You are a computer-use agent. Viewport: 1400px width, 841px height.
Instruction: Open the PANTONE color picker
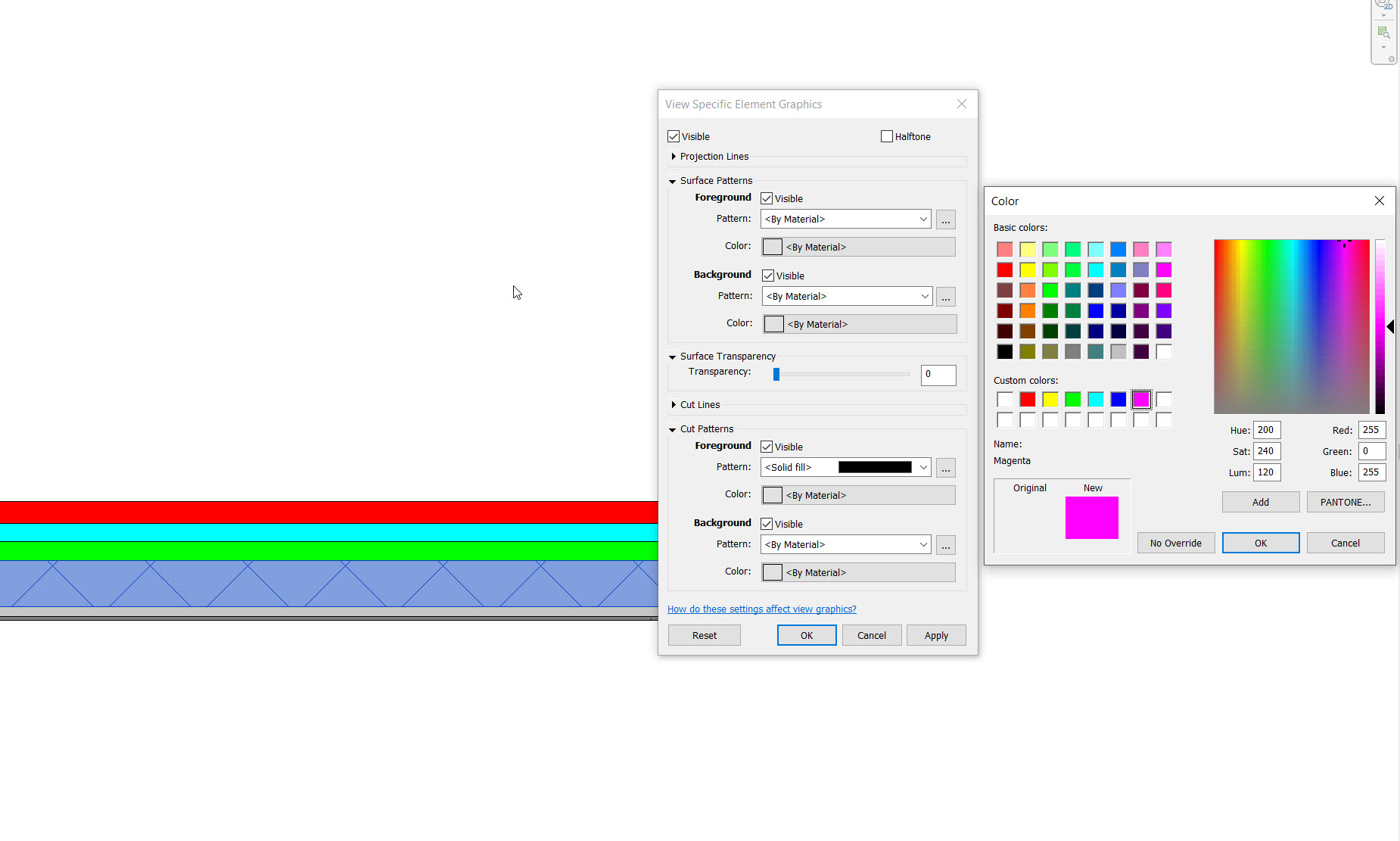(x=1345, y=501)
